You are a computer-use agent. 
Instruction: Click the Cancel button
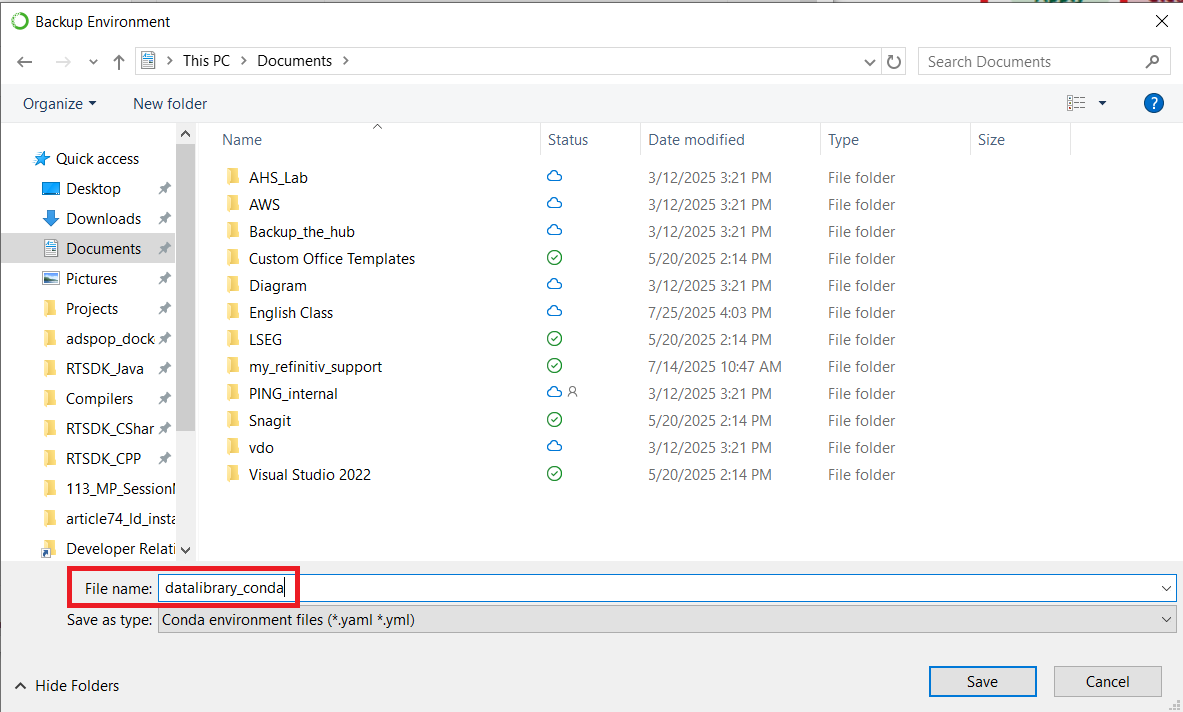(1107, 681)
